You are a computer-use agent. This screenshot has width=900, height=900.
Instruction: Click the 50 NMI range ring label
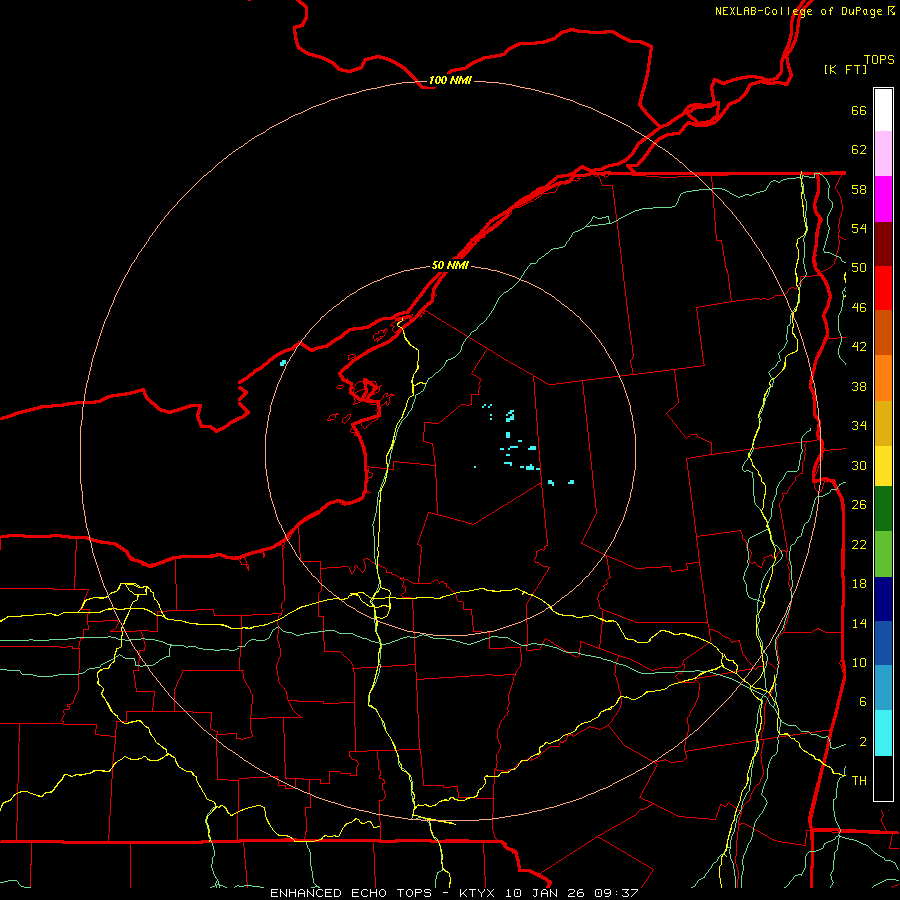point(450,265)
